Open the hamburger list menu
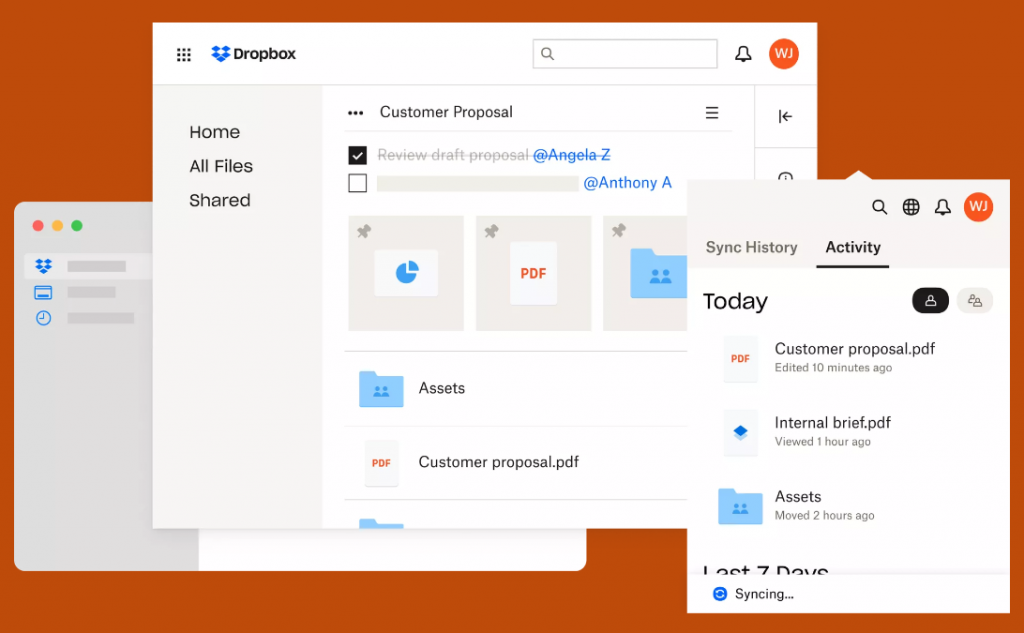 (712, 112)
